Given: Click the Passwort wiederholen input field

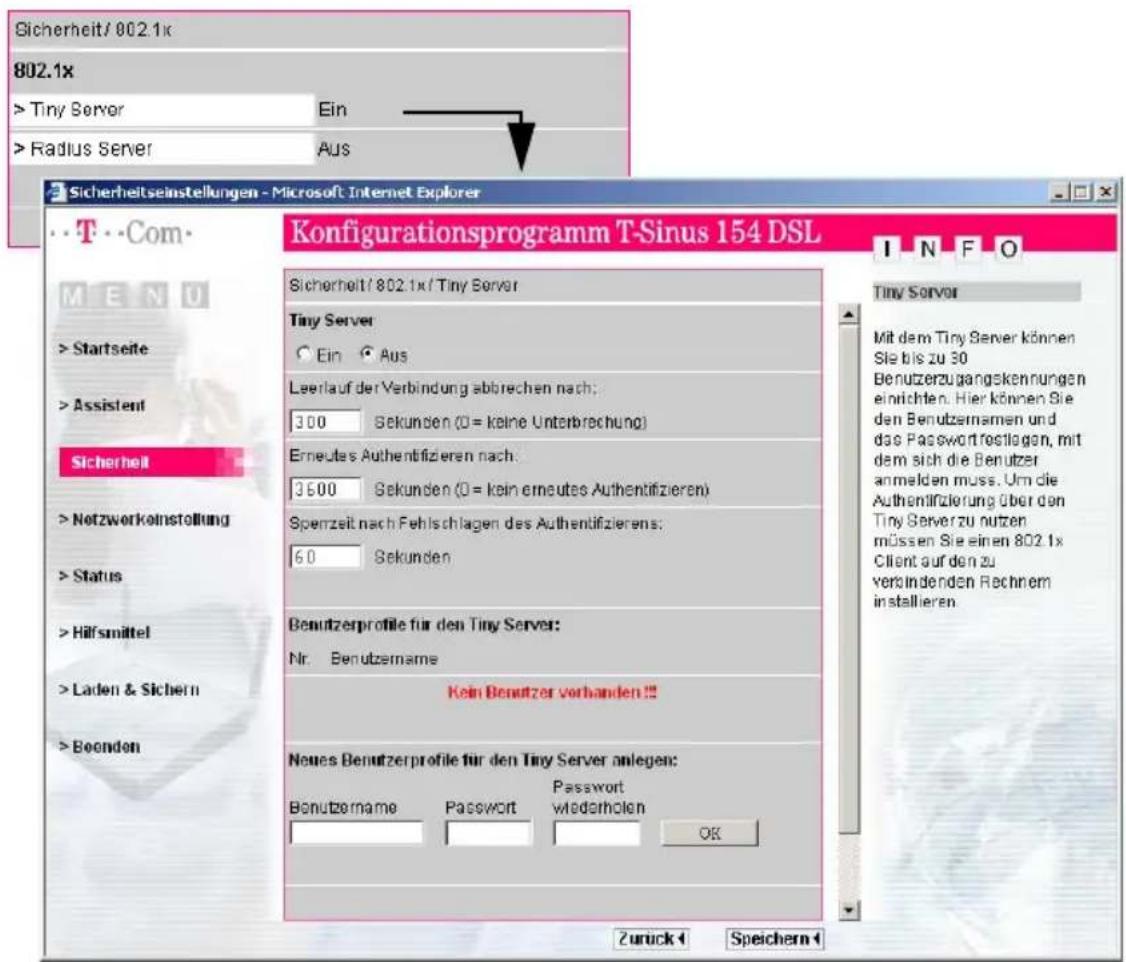Looking at the screenshot, I should [x=597, y=833].
